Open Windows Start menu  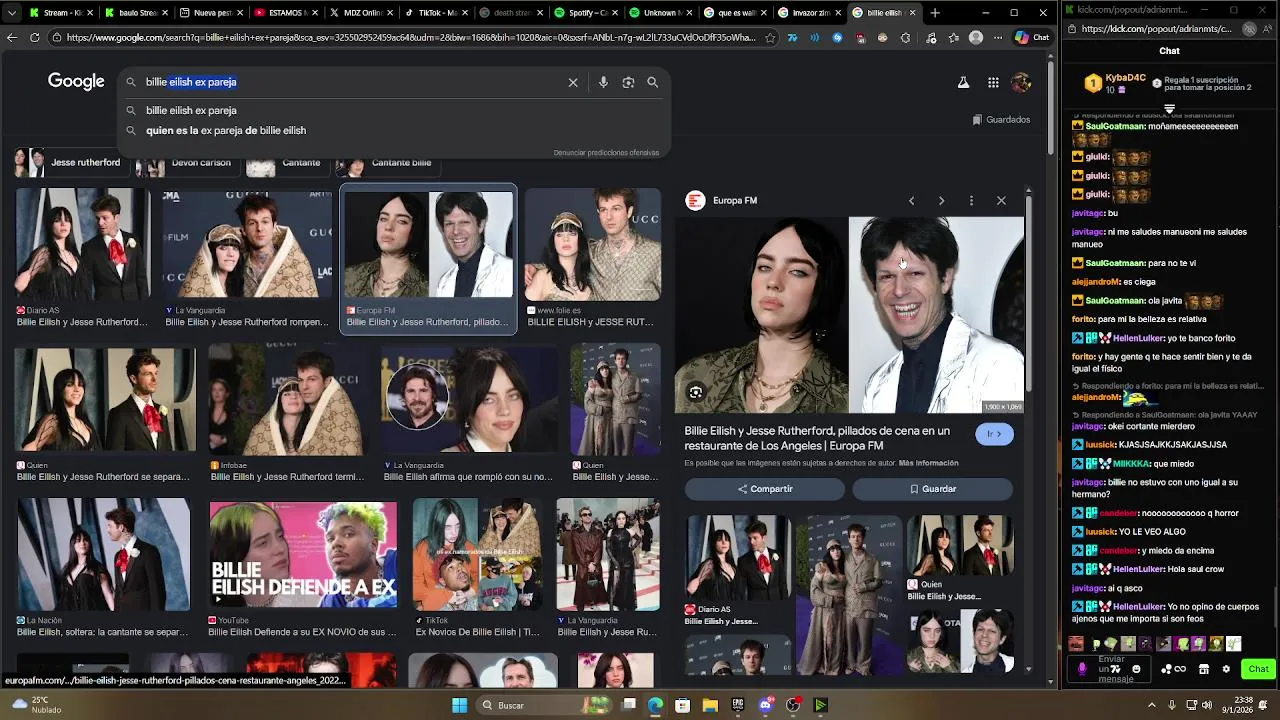(x=459, y=705)
